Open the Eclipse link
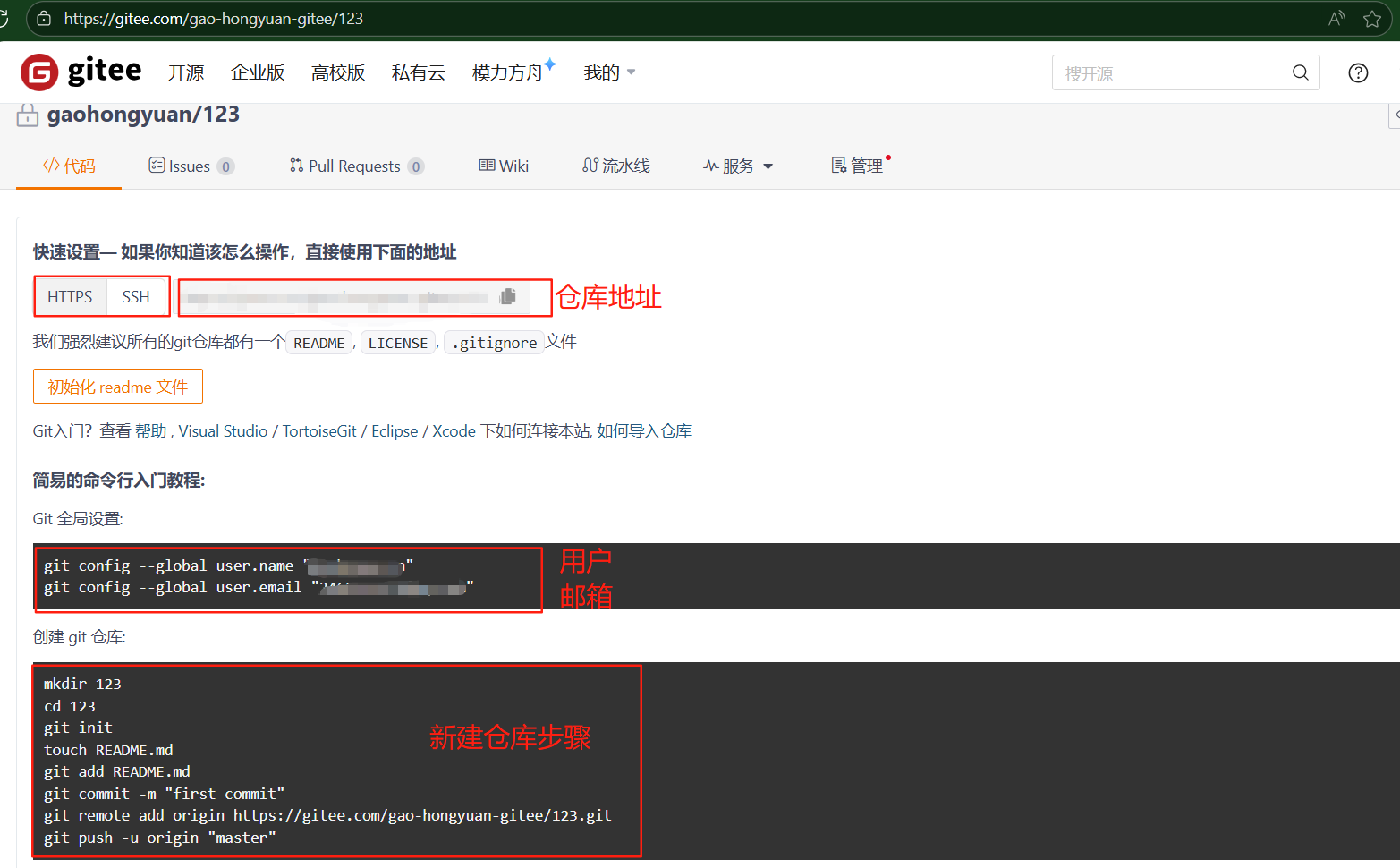This screenshot has width=1400, height=868. click(395, 431)
